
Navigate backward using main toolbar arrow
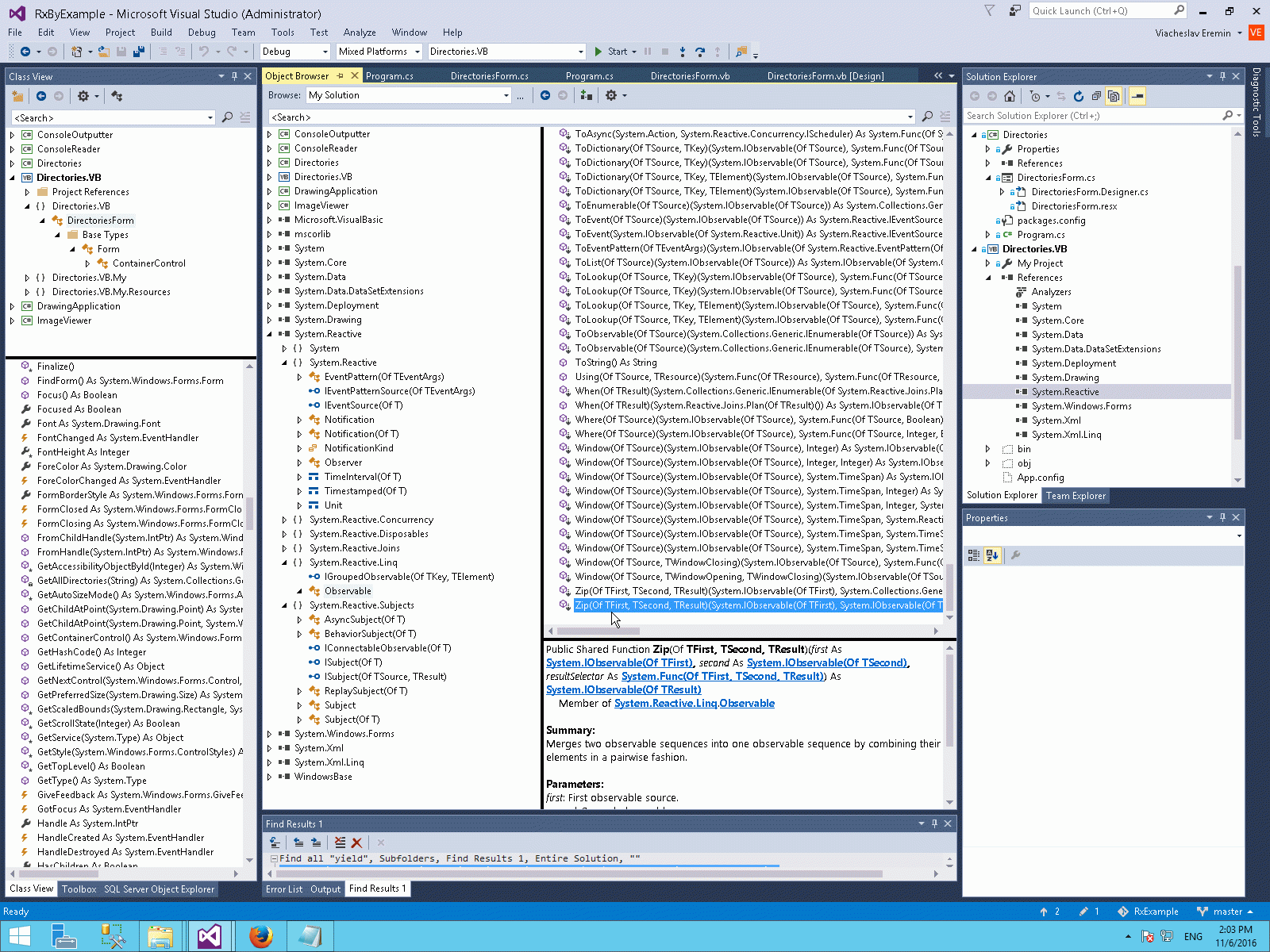(x=25, y=52)
